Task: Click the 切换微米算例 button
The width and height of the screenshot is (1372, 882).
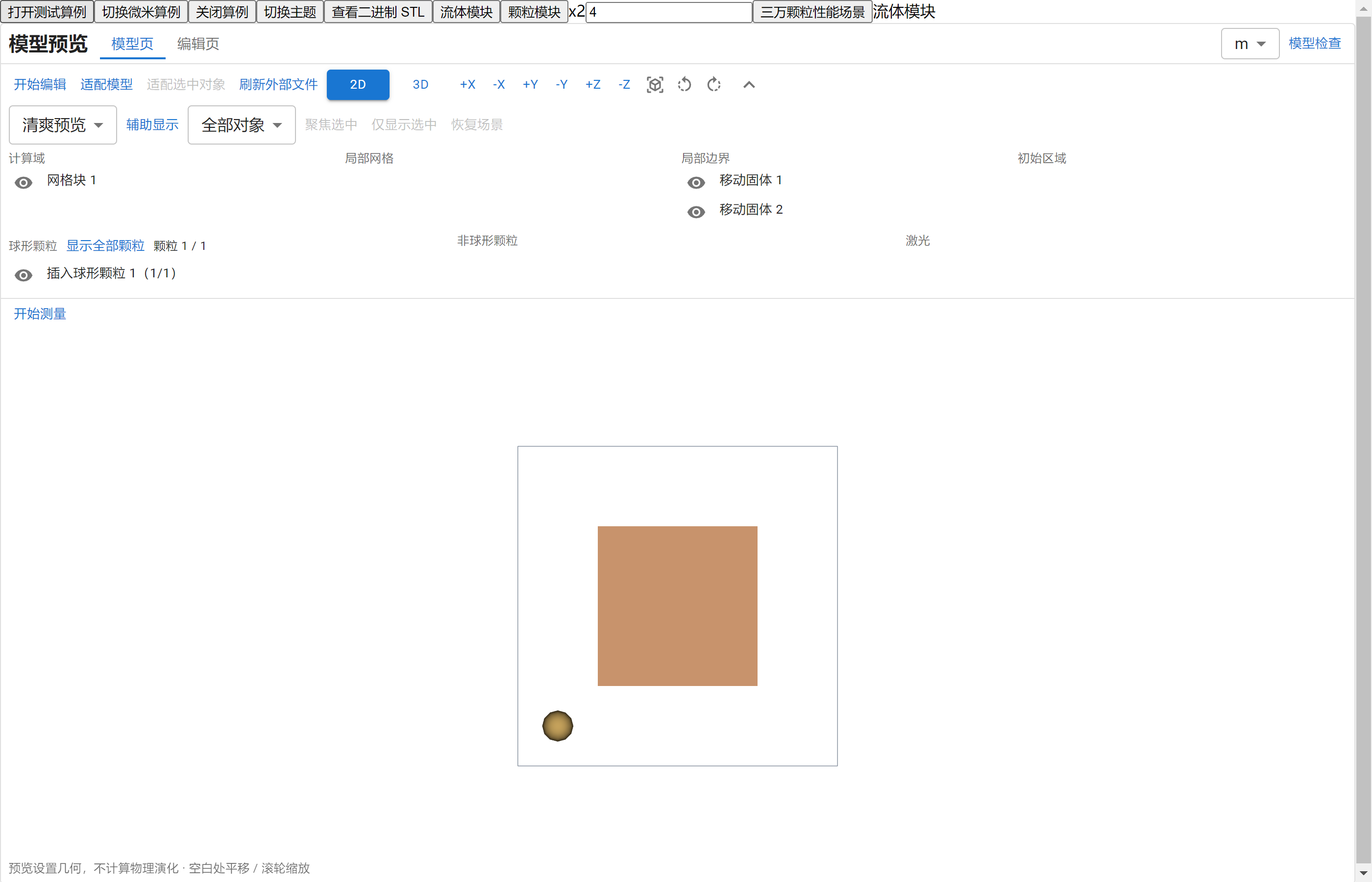Action: coord(141,12)
